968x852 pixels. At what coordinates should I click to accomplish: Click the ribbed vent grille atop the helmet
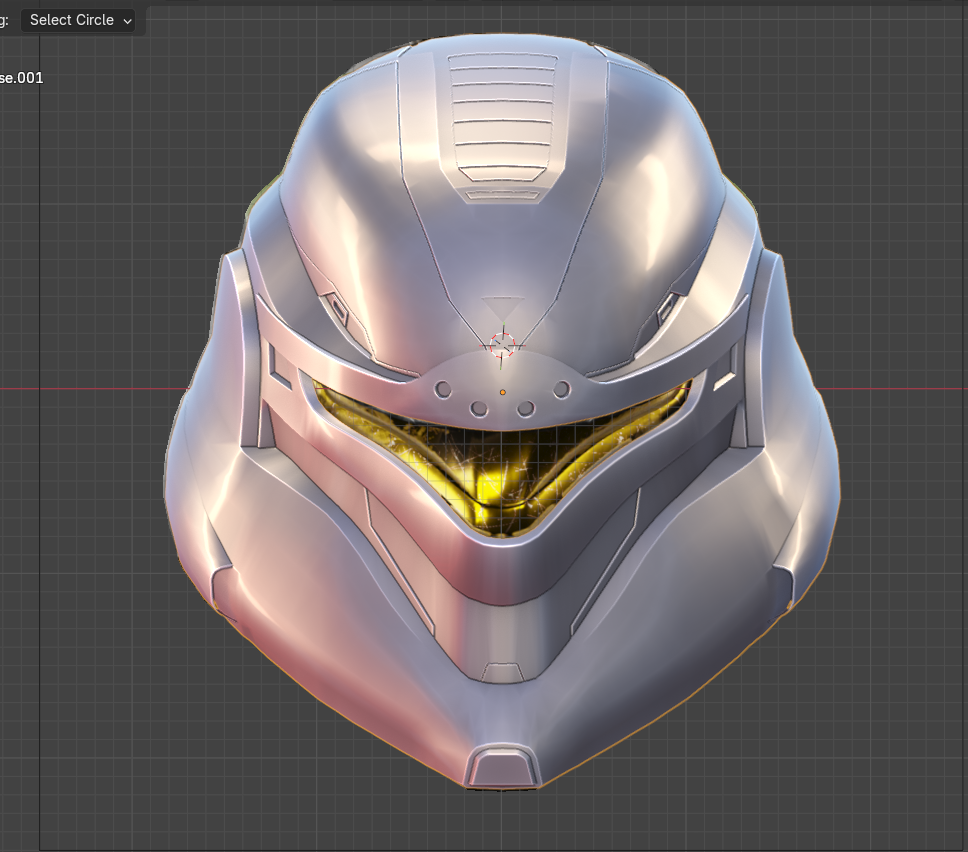click(x=500, y=108)
